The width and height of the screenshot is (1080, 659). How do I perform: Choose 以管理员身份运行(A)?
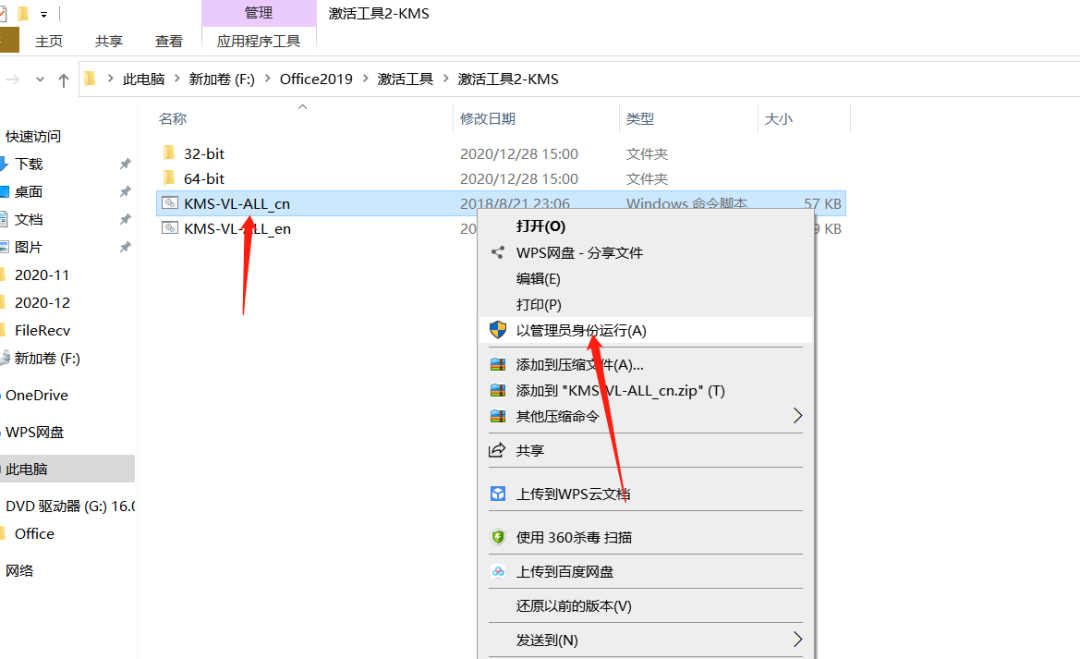coord(645,331)
